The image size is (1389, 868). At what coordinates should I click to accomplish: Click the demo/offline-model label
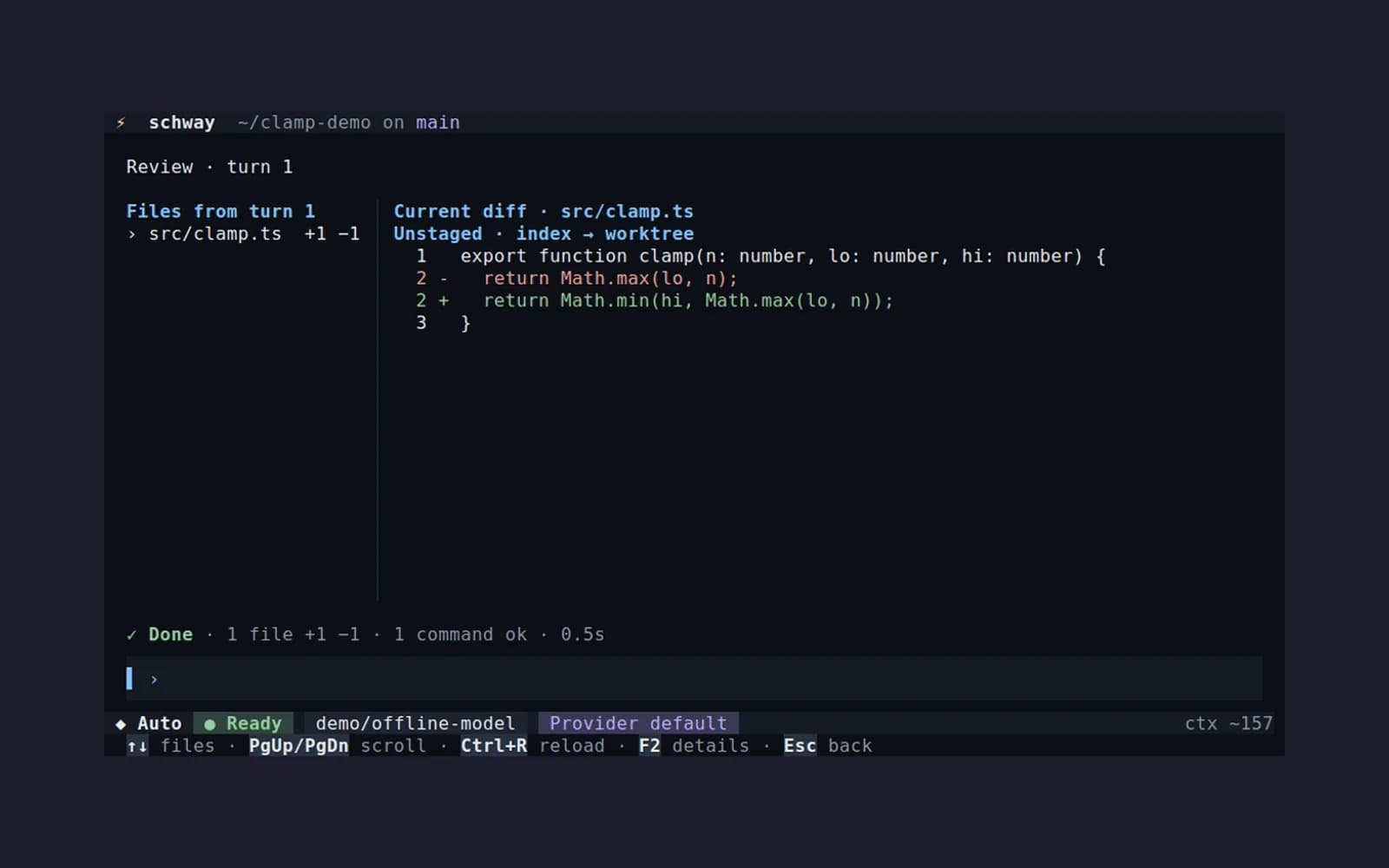tap(415, 723)
